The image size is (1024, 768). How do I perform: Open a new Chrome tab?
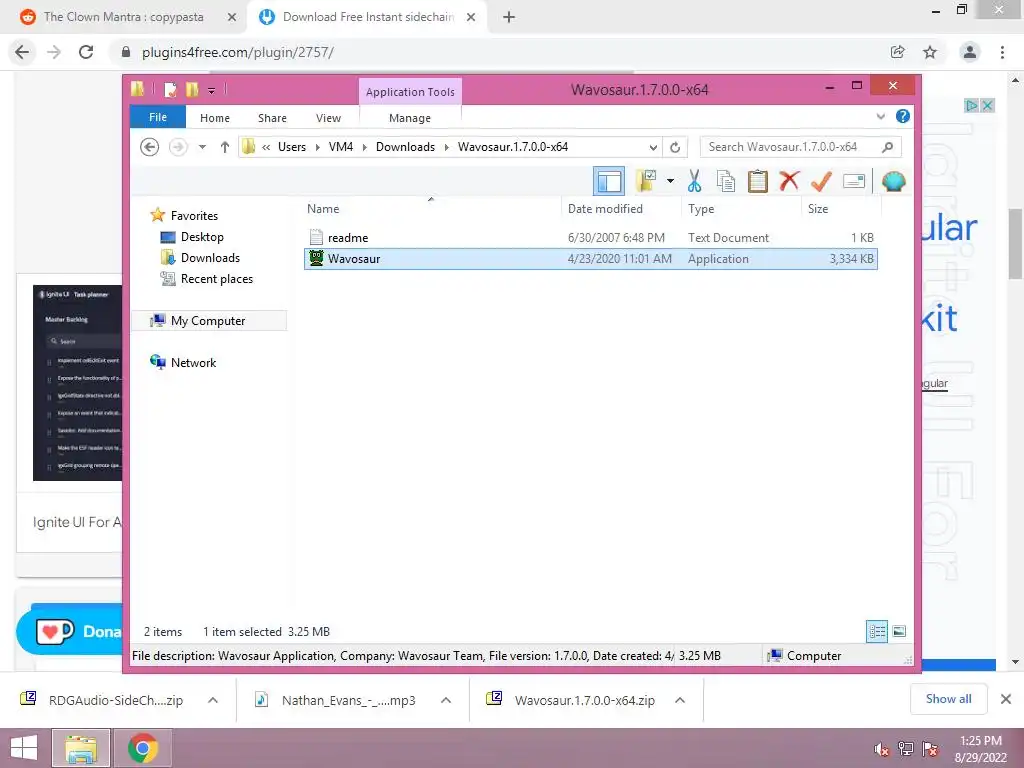click(509, 17)
